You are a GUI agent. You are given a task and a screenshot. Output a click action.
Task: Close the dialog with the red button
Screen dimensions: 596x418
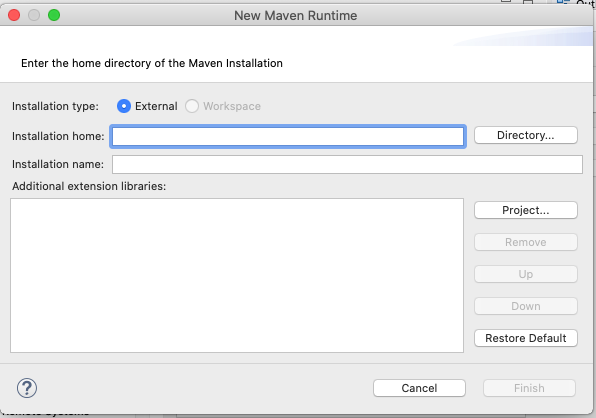pos(14,15)
